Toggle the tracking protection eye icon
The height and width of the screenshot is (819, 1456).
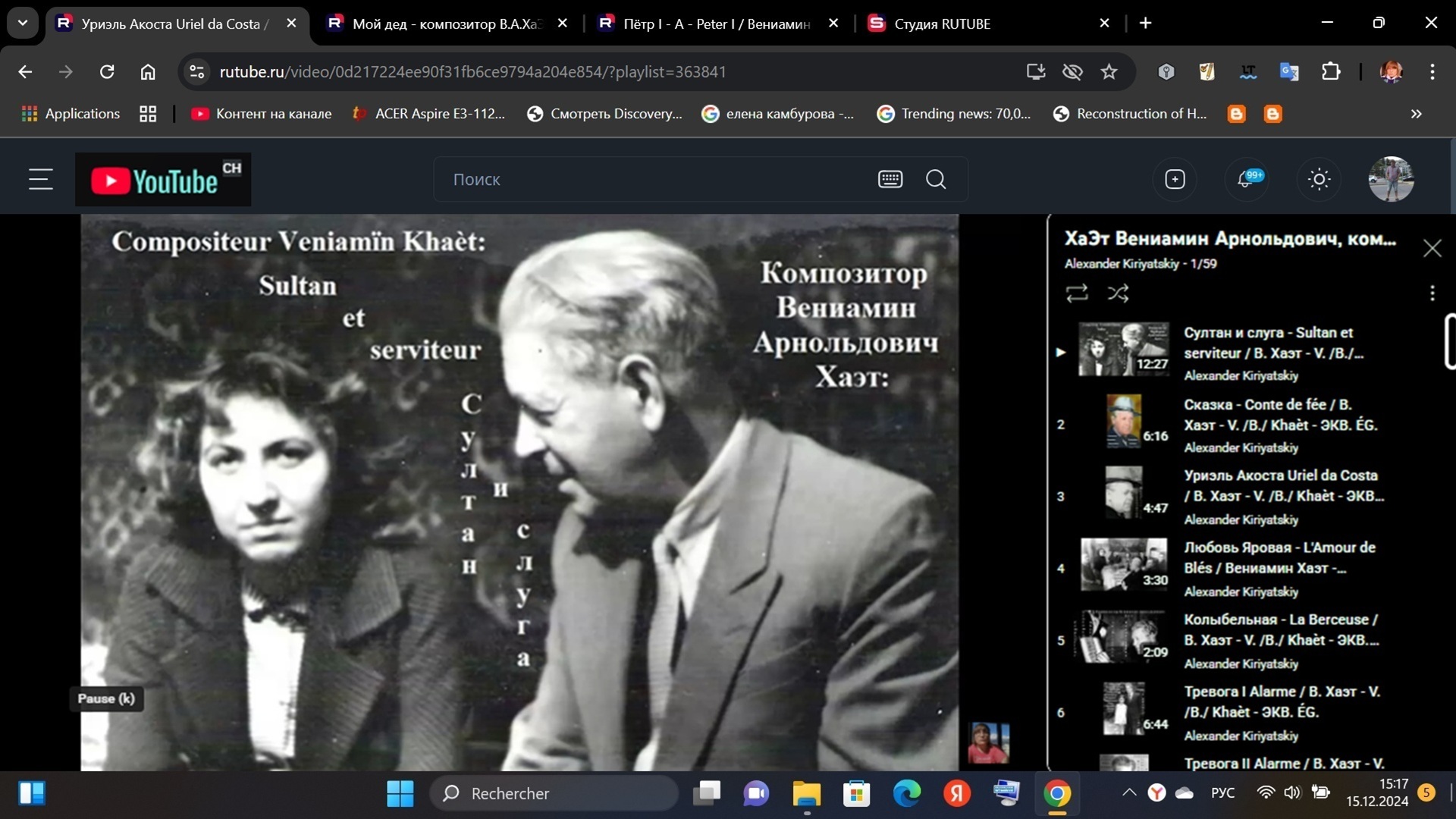(x=1072, y=72)
